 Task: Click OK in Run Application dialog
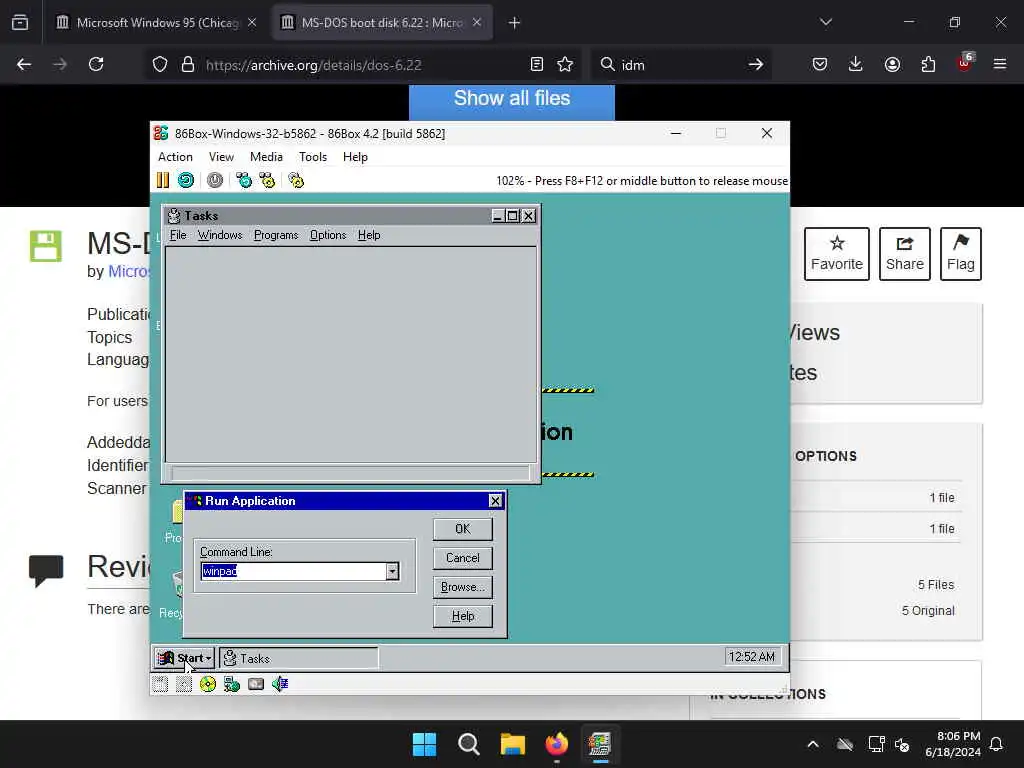click(463, 529)
